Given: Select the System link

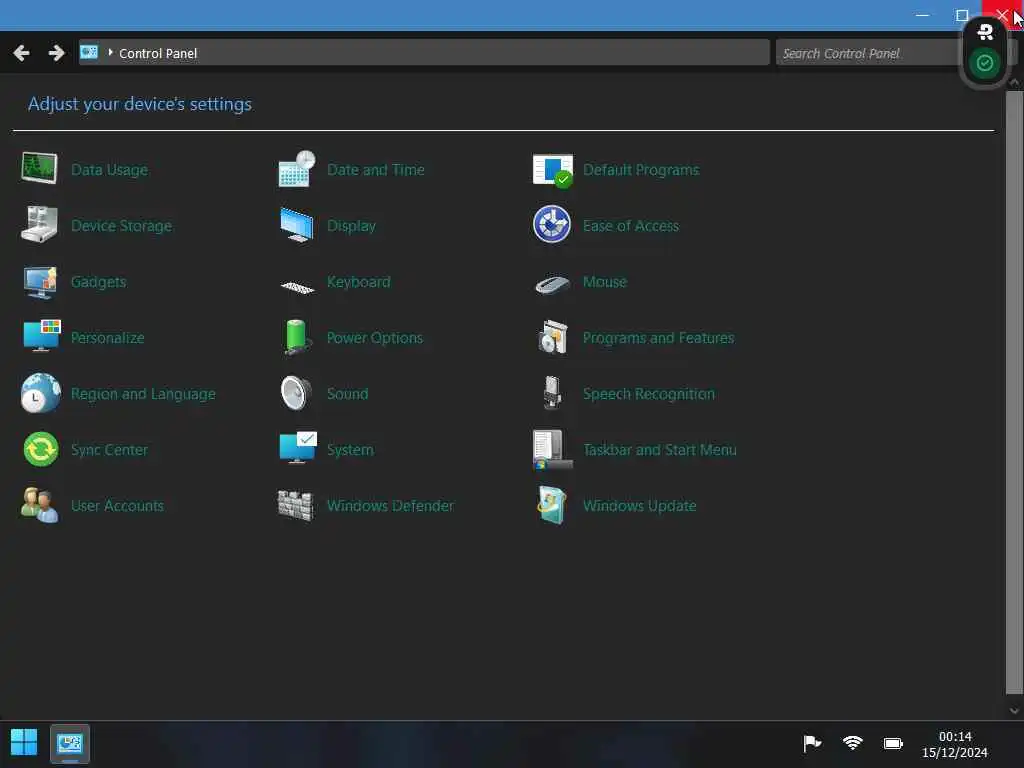Looking at the screenshot, I should click(350, 450).
